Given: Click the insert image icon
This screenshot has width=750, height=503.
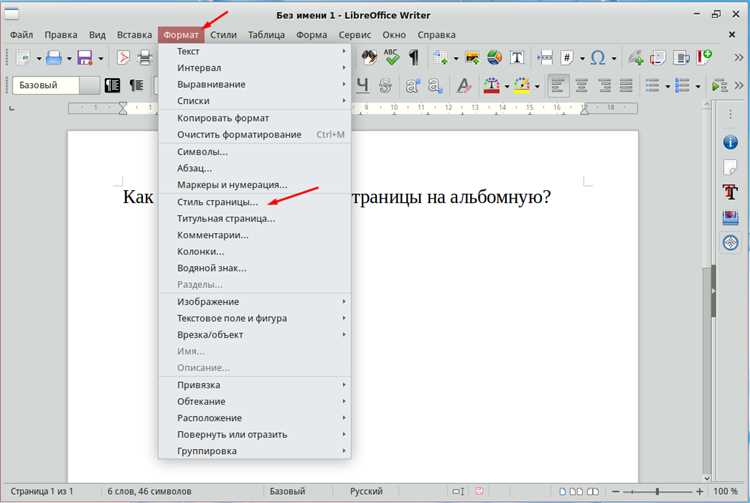Looking at the screenshot, I should coord(473,58).
